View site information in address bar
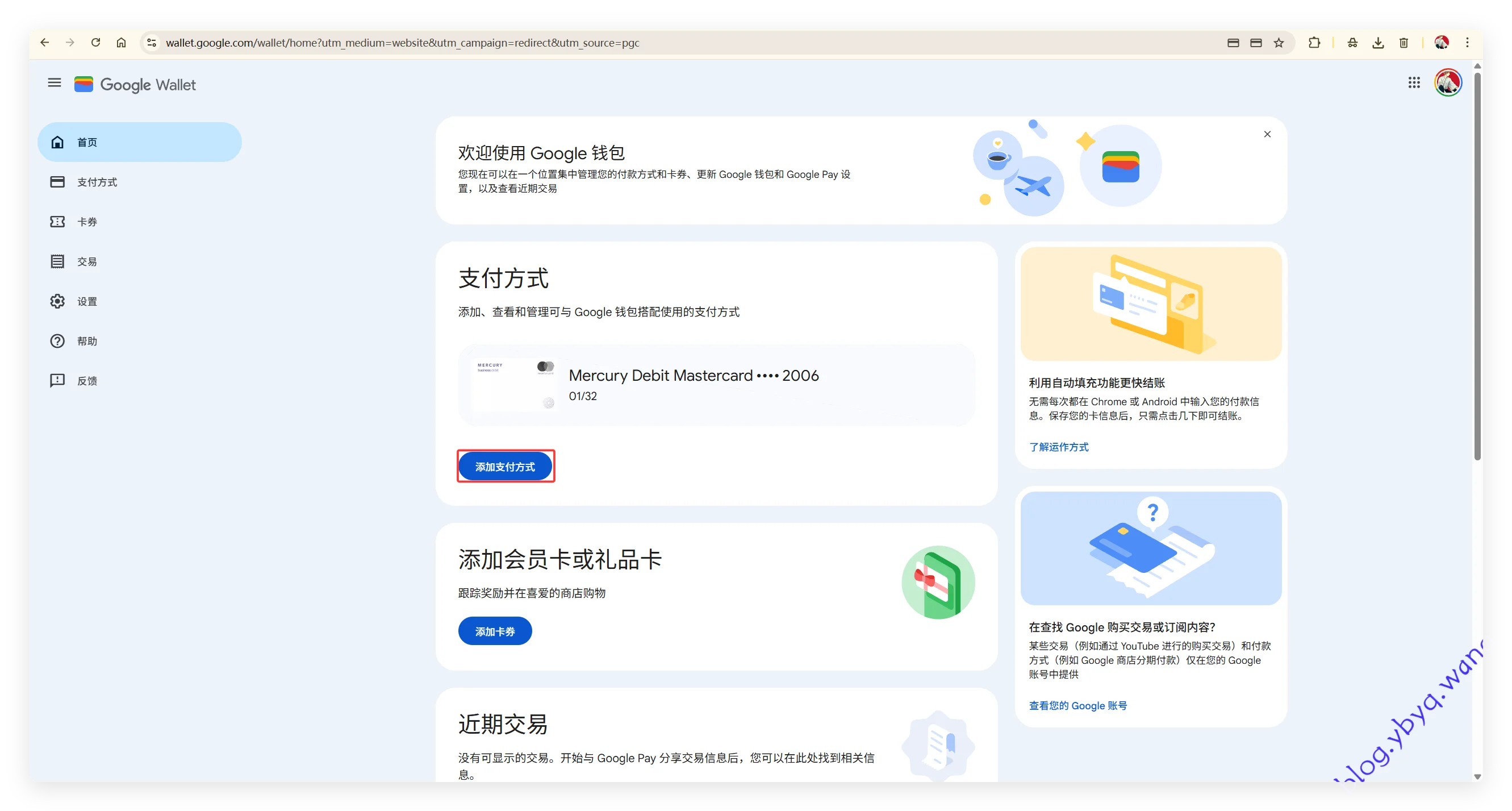Screen dimensions: 1512x811 pyautogui.click(x=152, y=43)
